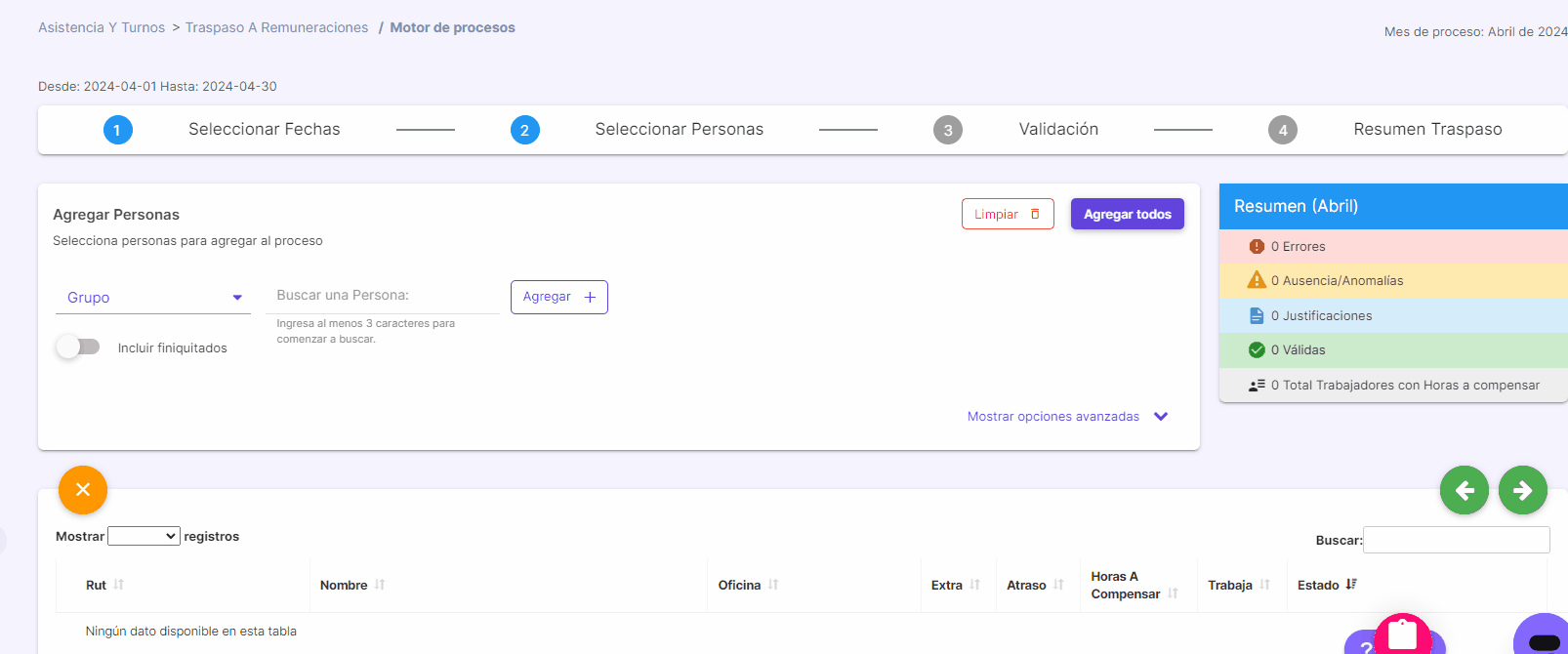The height and width of the screenshot is (654, 1568).
Task: Sort table by Trabaja column arrows
Action: click(x=1264, y=585)
